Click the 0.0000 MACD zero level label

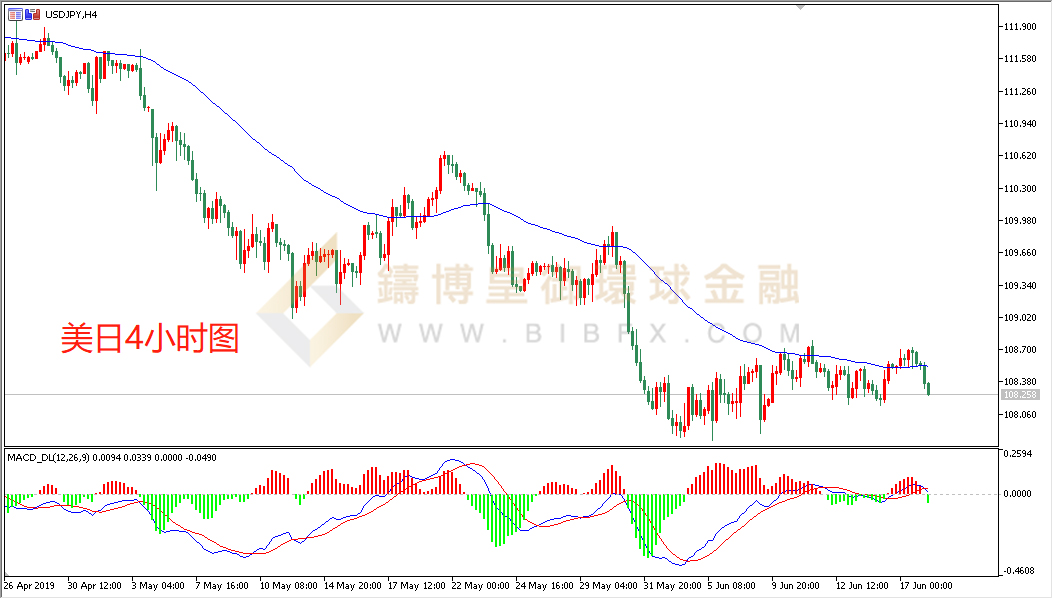point(1019,494)
